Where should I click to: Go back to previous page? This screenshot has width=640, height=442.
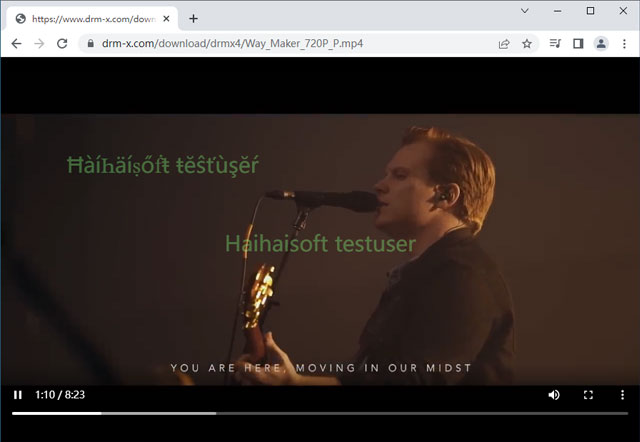(x=16, y=43)
